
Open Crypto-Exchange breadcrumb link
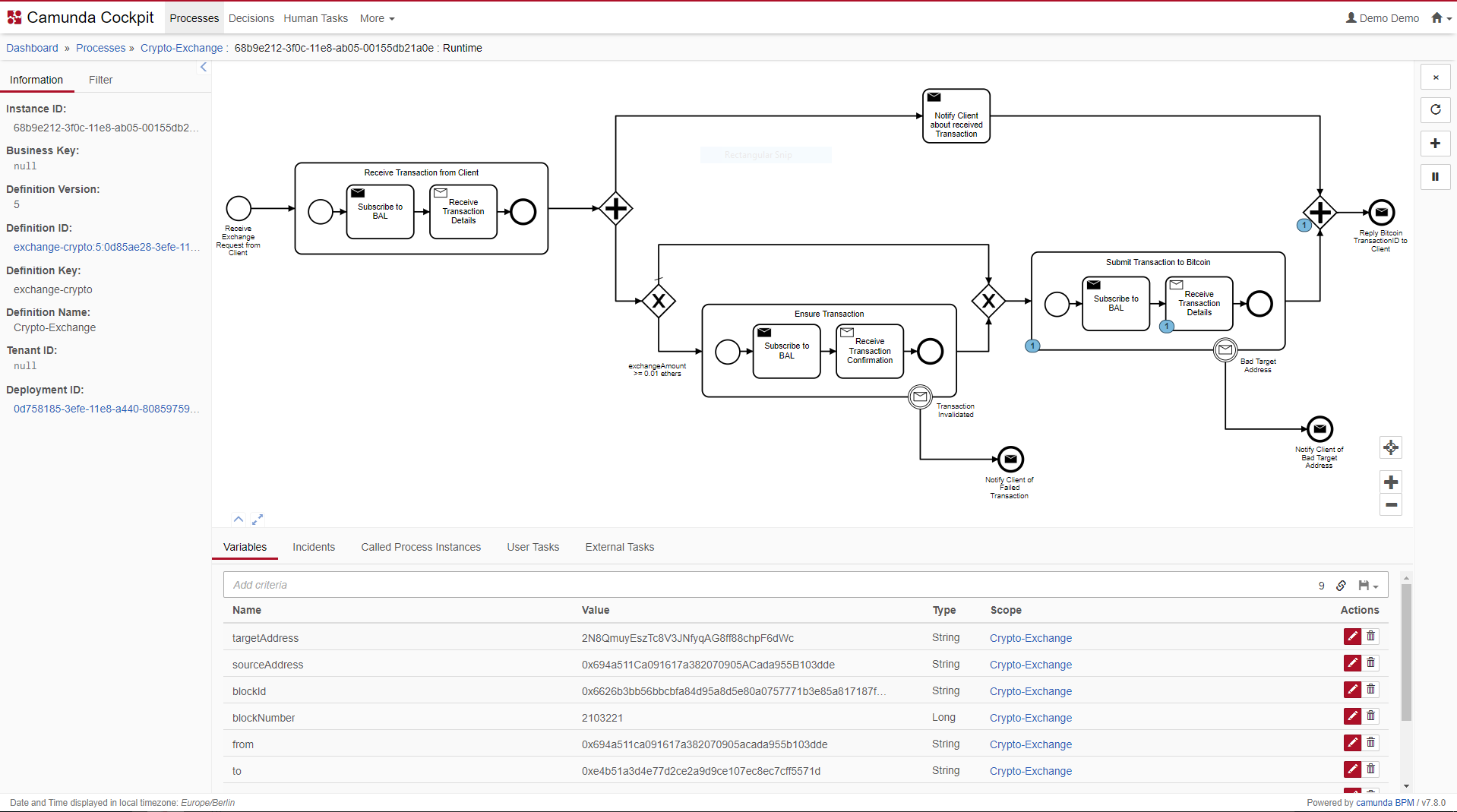tap(182, 48)
